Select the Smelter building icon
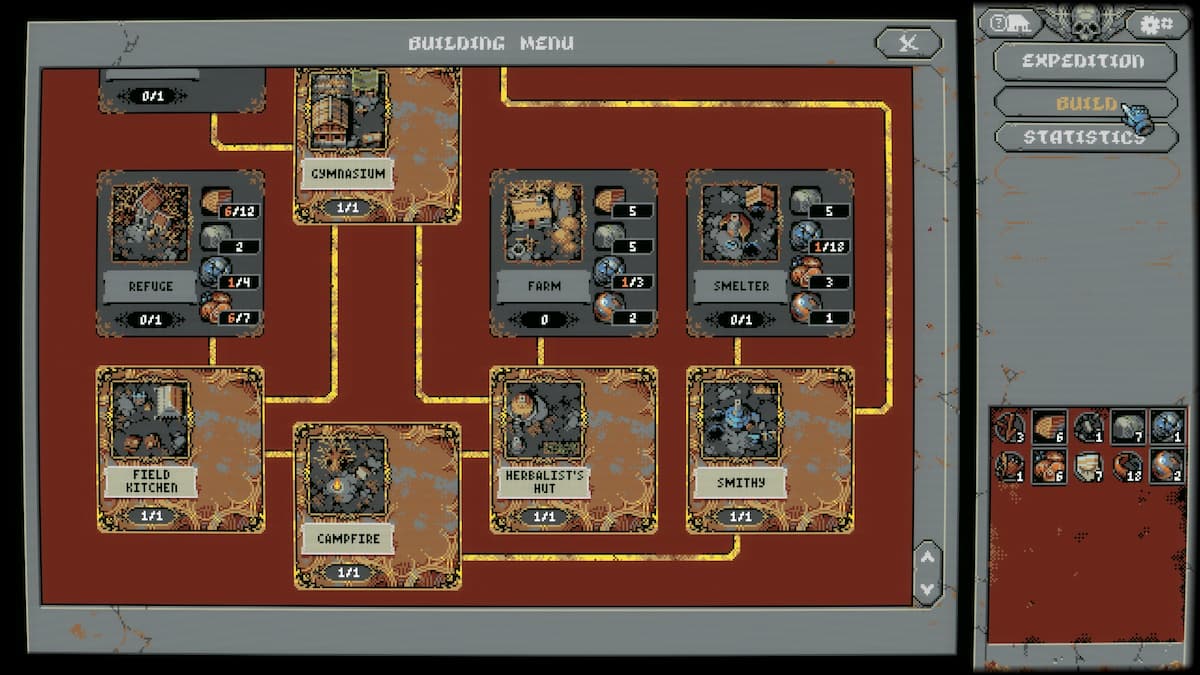The height and width of the screenshot is (675, 1200). coord(739,222)
